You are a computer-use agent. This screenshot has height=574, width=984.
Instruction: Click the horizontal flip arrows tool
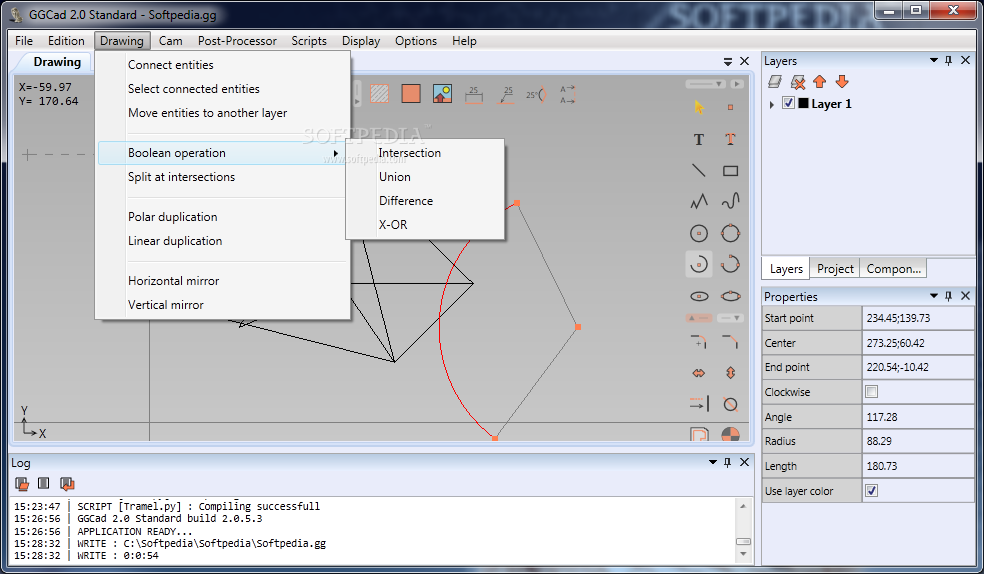(699, 373)
